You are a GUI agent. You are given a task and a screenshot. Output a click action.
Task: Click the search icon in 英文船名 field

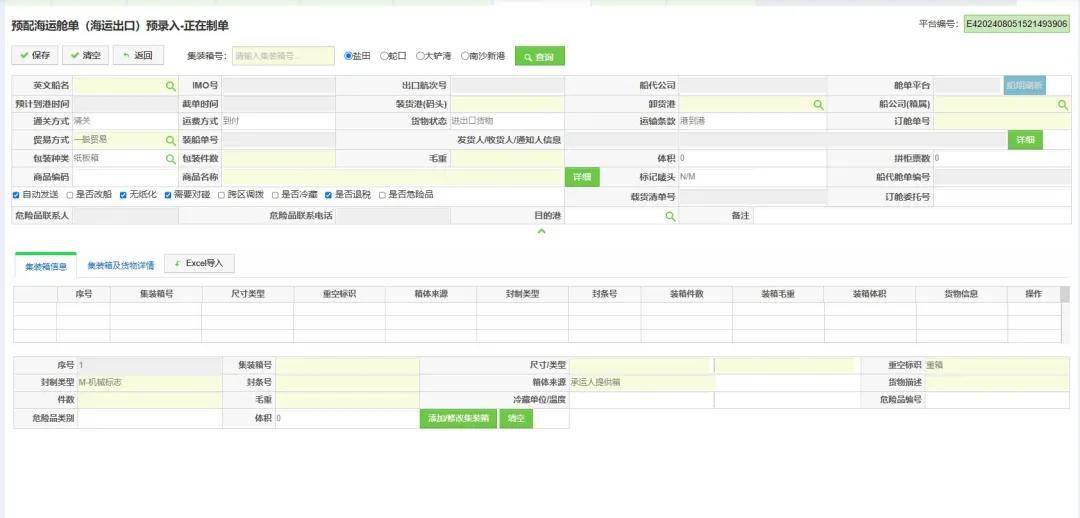[171, 86]
